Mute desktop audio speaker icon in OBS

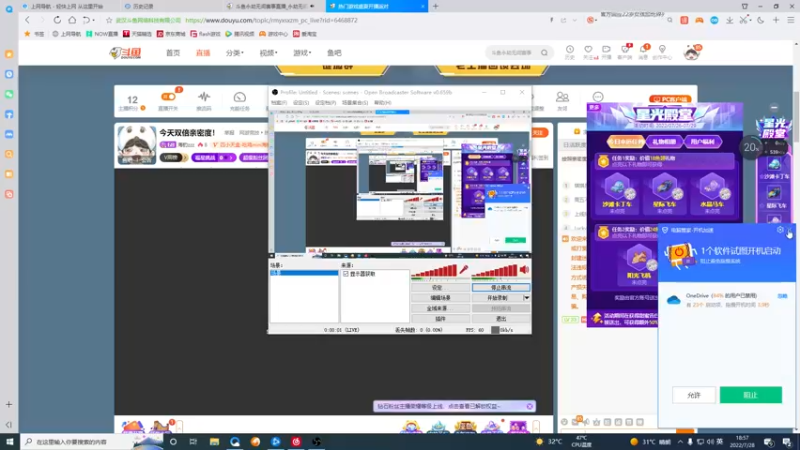[x=524, y=270]
